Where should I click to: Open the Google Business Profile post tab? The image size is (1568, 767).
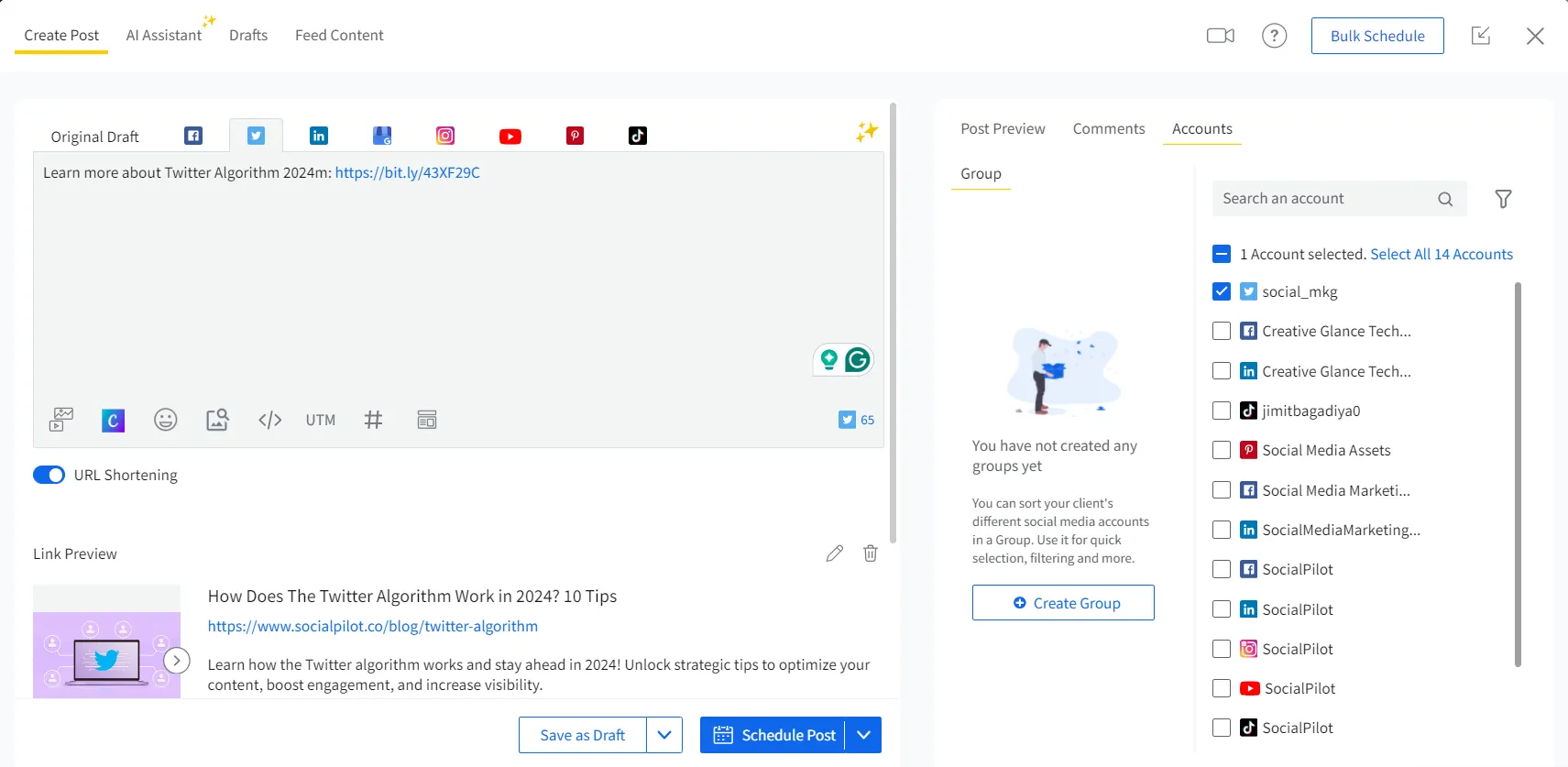[382, 136]
